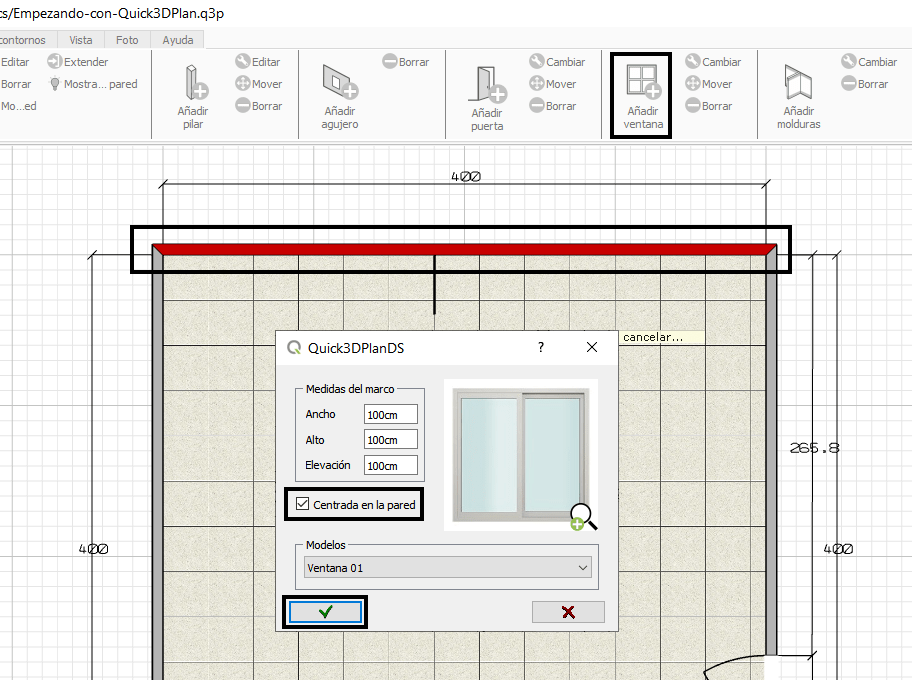Open the Ayuda tab
This screenshot has width=912, height=680.
(x=178, y=40)
